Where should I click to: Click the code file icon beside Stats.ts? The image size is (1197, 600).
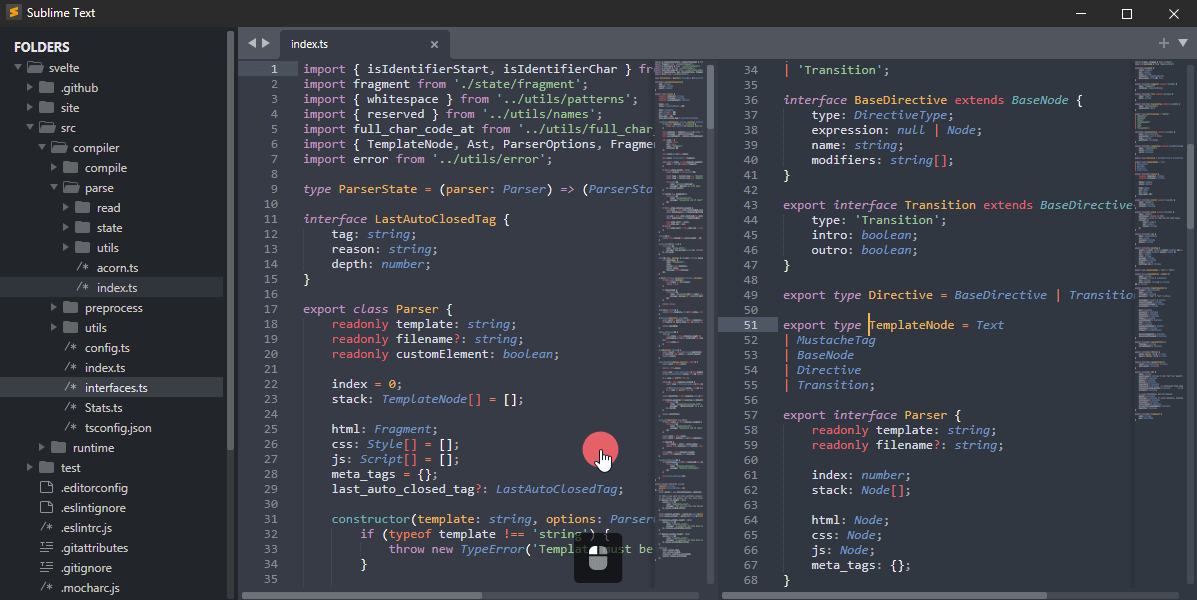[70, 408]
